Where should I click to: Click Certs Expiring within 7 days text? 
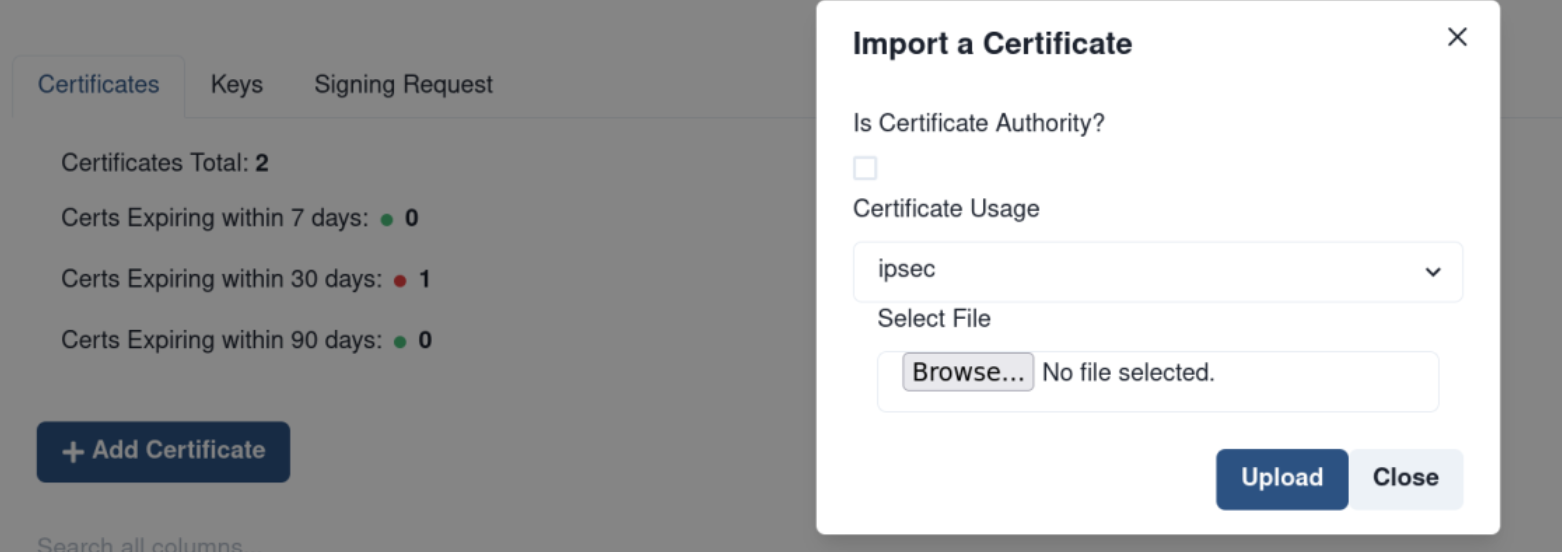(x=215, y=218)
